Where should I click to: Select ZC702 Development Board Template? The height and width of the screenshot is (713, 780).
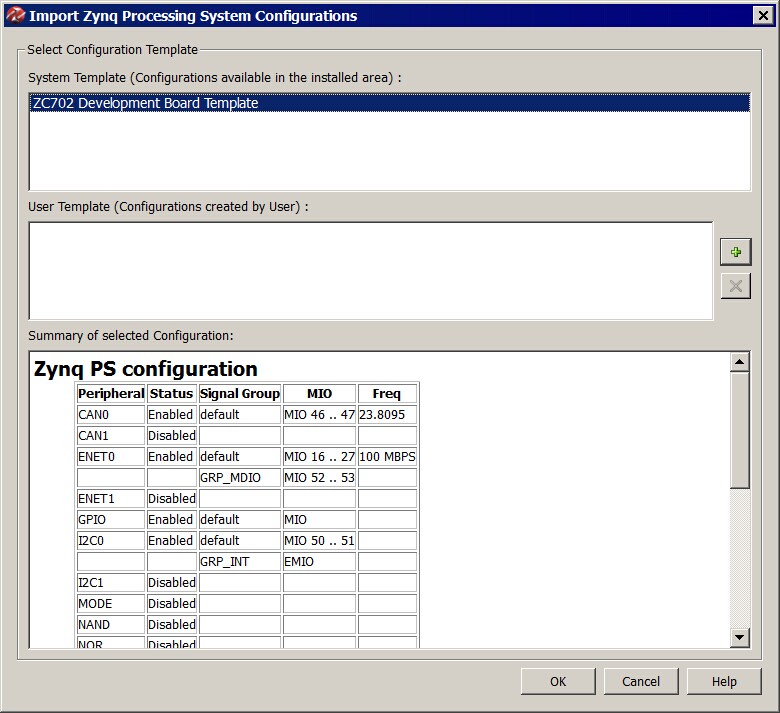coord(146,103)
